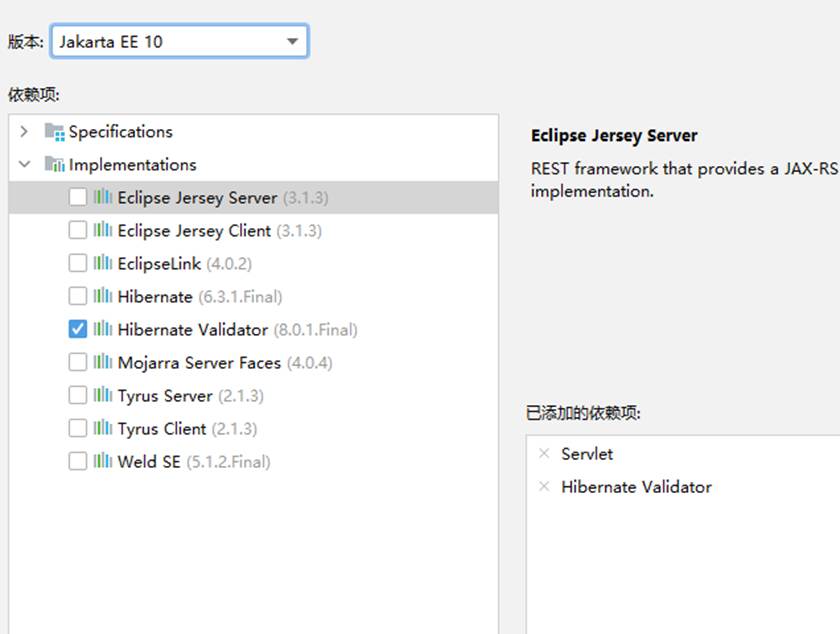This screenshot has width=840, height=634.
Task: Click the 已添加的依赖项 label
Action: click(583, 413)
